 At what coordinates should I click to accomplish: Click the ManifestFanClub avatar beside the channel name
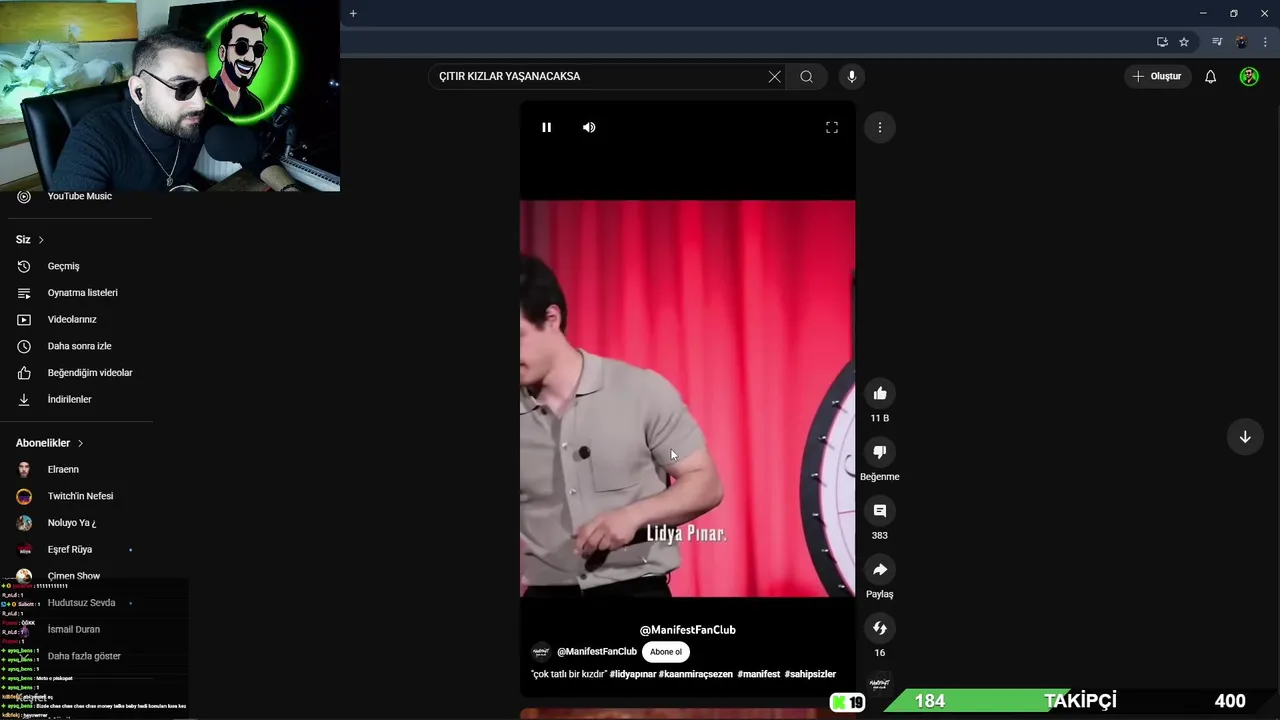[x=541, y=651]
